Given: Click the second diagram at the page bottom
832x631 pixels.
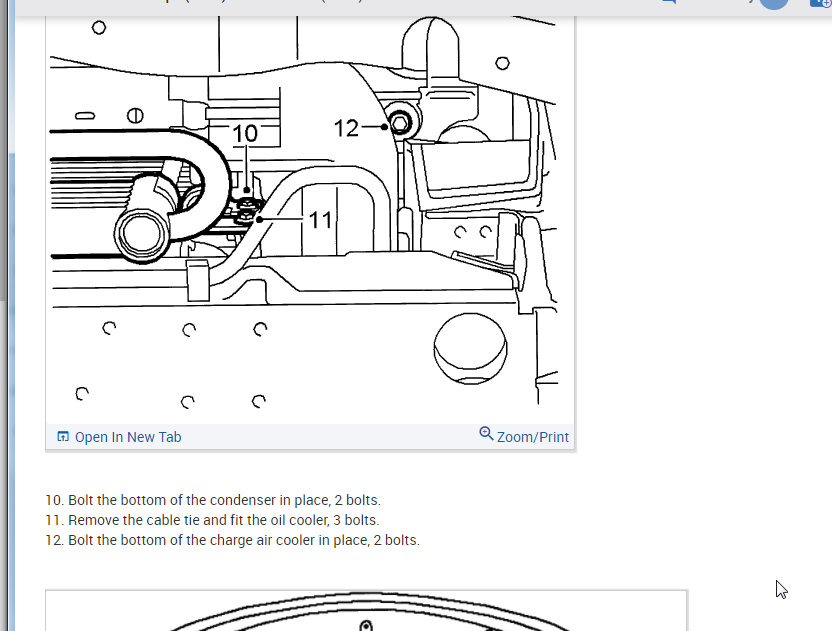Looking at the screenshot, I should click(x=366, y=611).
